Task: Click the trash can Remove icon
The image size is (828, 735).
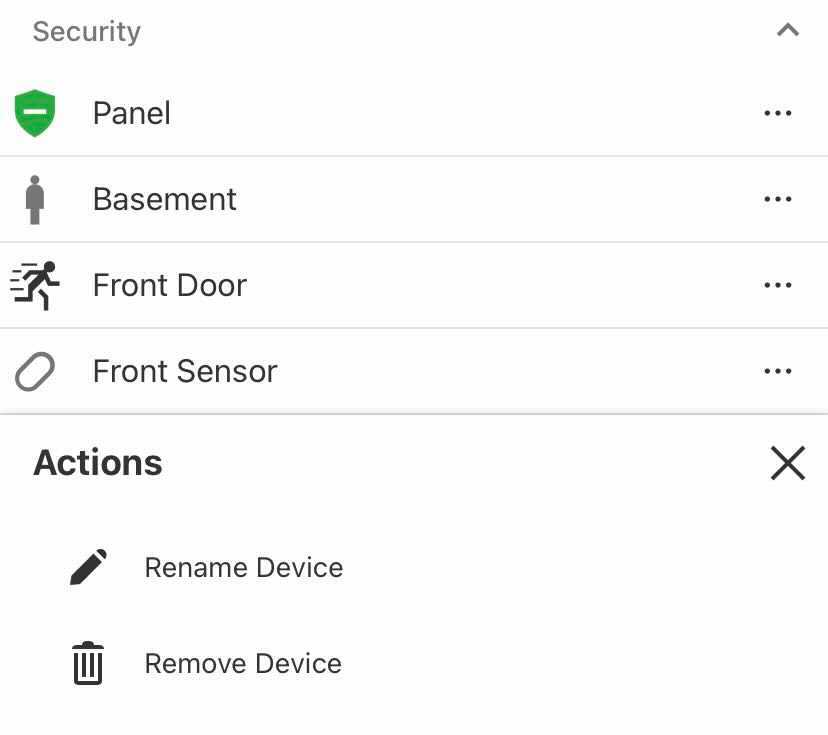Action: pyautogui.click(x=88, y=664)
